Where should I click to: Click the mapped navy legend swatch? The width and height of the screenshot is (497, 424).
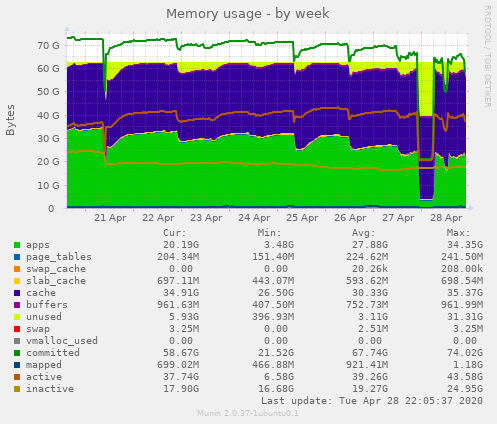pos(17,365)
